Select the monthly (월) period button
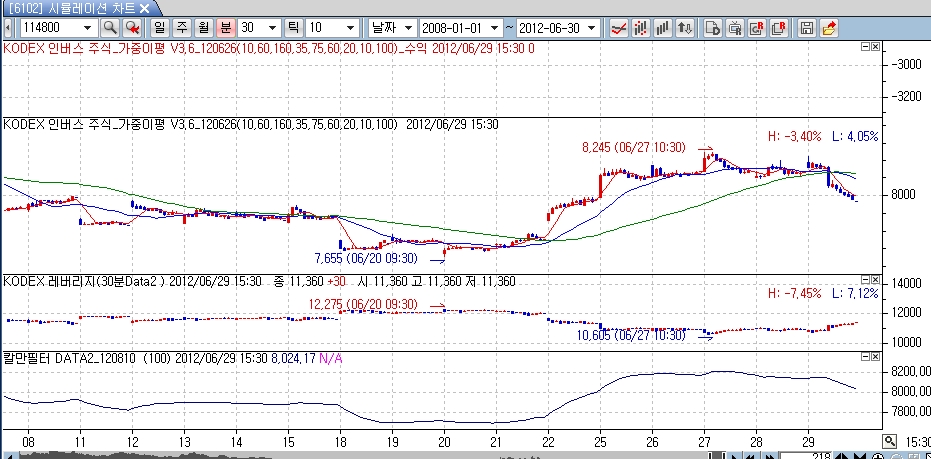Screen dimensions: 931x459 [204, 27]
